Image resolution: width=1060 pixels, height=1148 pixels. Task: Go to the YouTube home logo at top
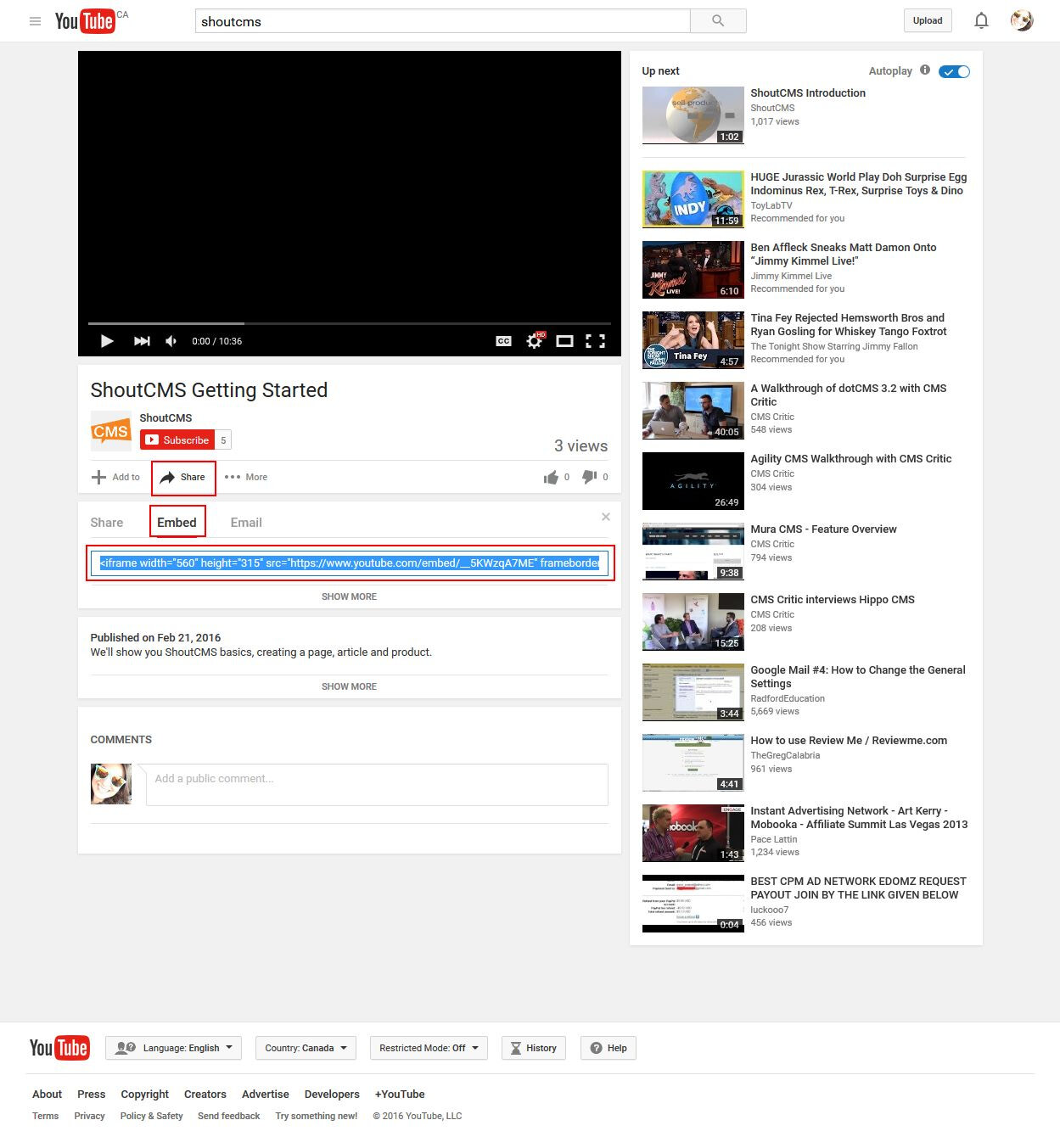coord(85,21)
